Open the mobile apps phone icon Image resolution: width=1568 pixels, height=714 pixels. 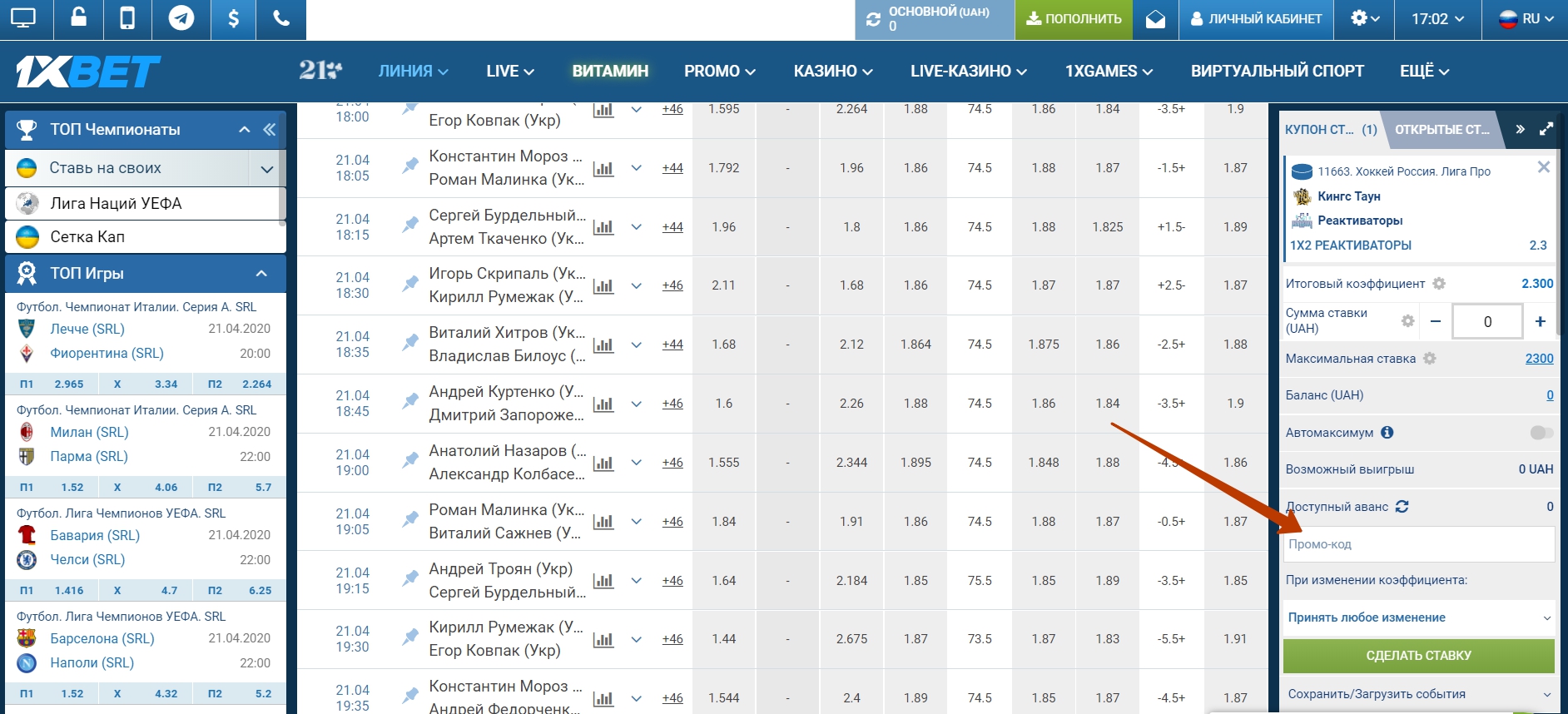[127, 17]
